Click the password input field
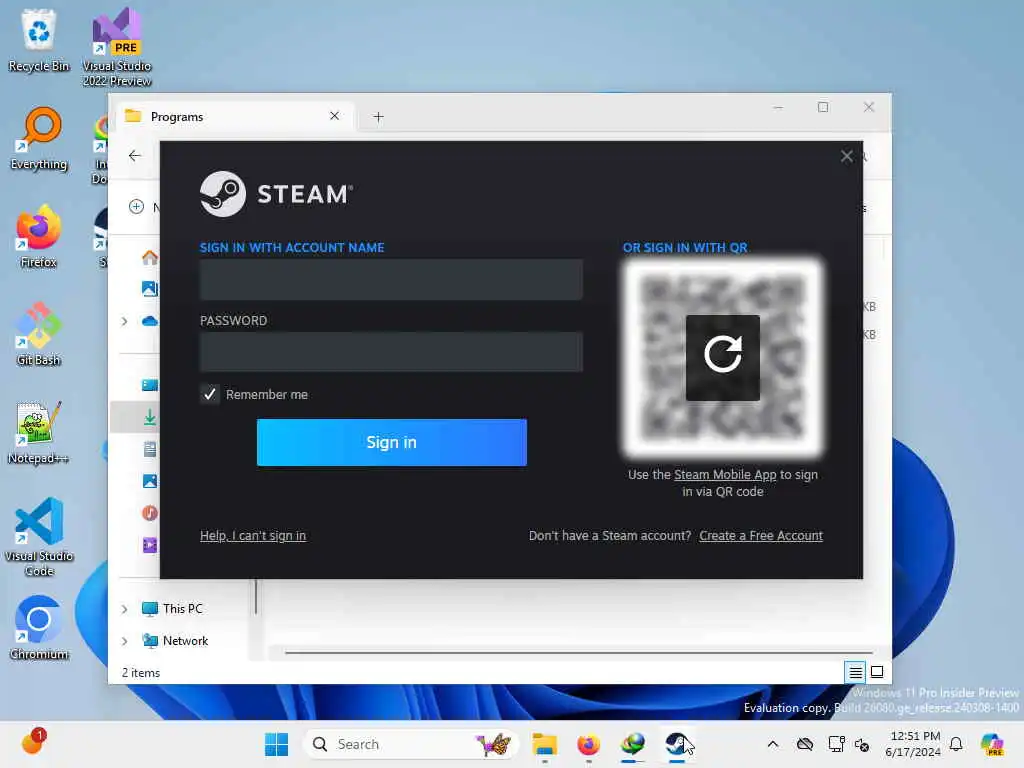 (391, 352)
